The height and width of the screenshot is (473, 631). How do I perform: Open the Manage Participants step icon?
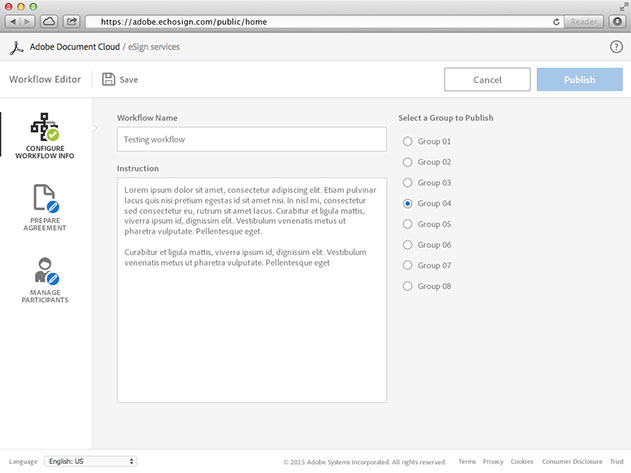point(45,271)
